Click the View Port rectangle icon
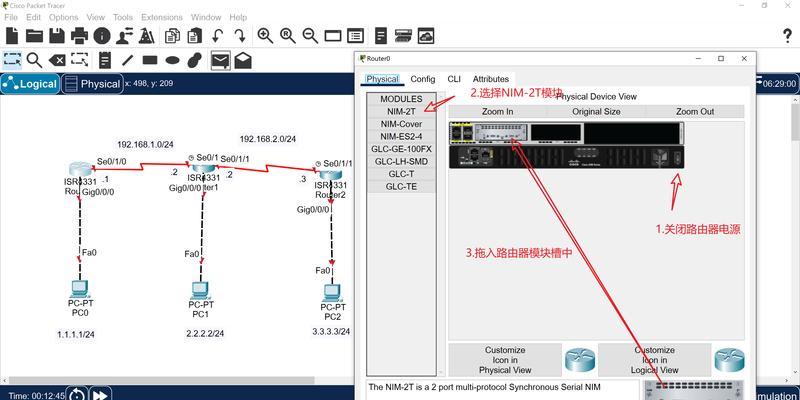800x400 pixels. coord(333,36)
